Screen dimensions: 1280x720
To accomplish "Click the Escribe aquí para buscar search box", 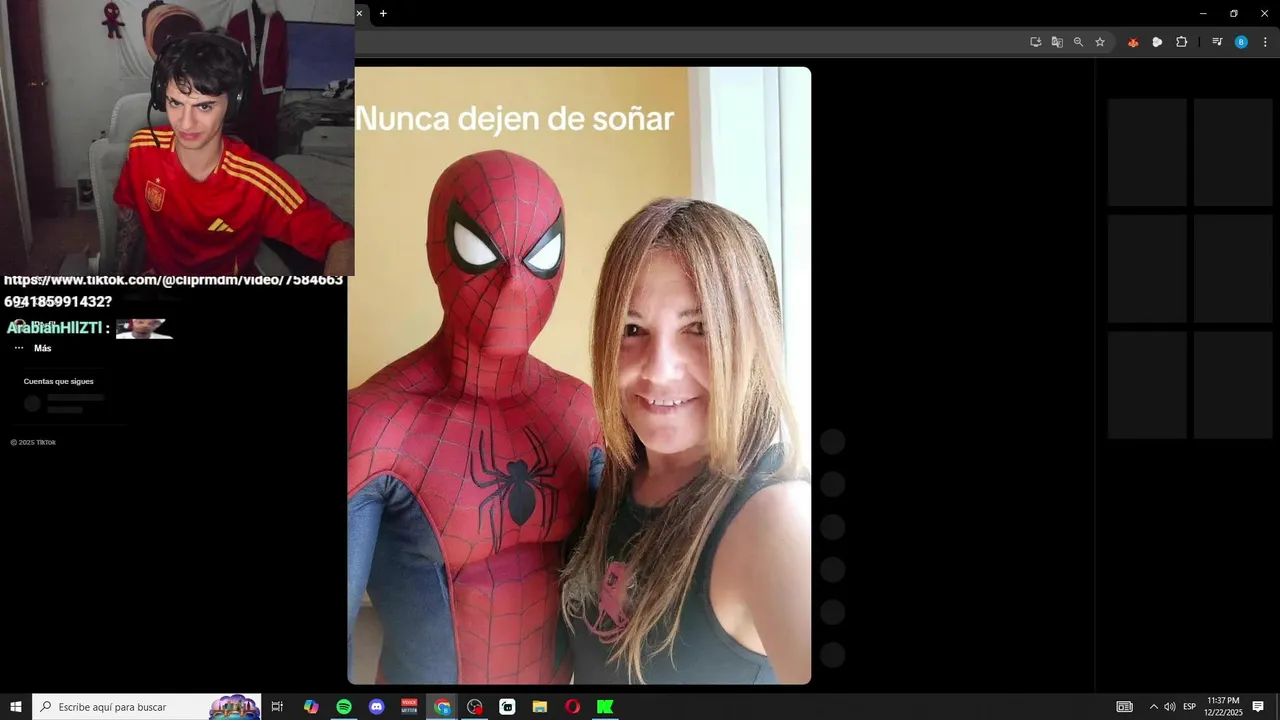I will pyautogui.click(x=147, y=707).
